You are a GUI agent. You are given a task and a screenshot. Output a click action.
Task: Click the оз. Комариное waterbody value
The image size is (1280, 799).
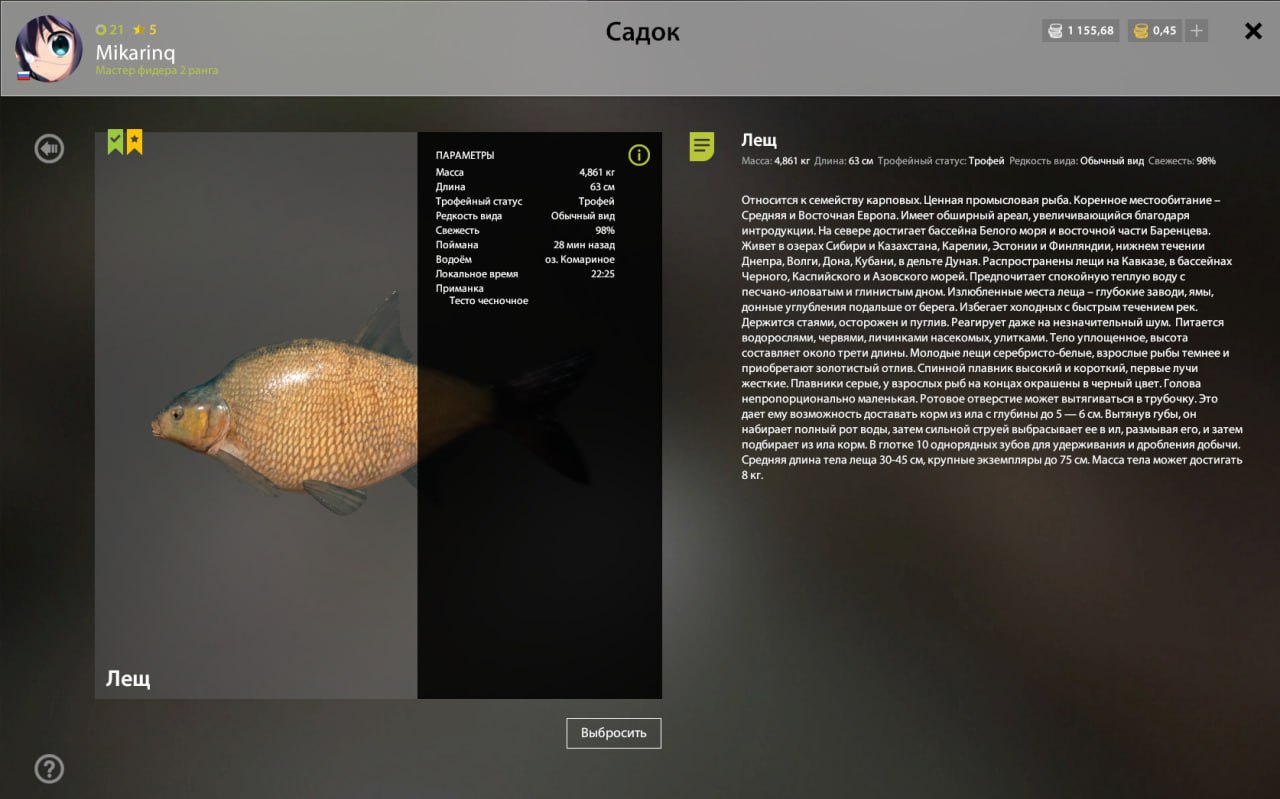pos(579,260)
